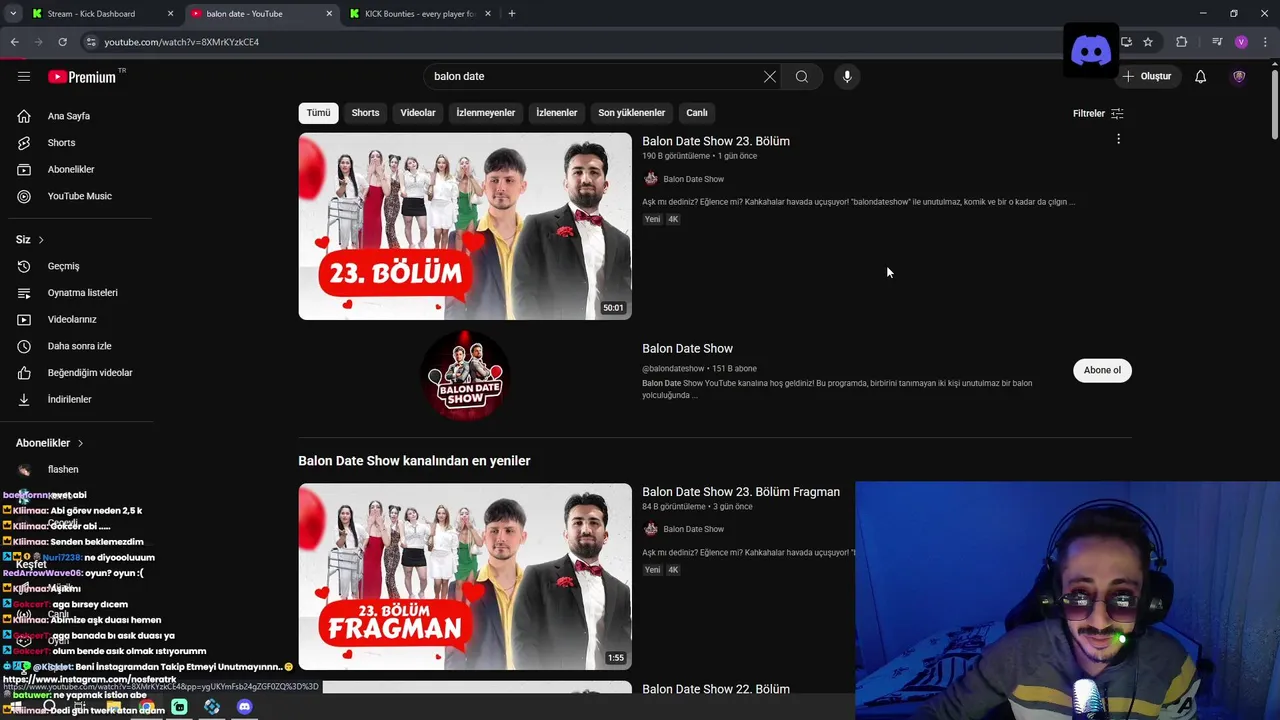This screenshot has width=1280, height=720.
Task: Open the Balon Date Show 22. Bölüm title
Action: [716, 689]
